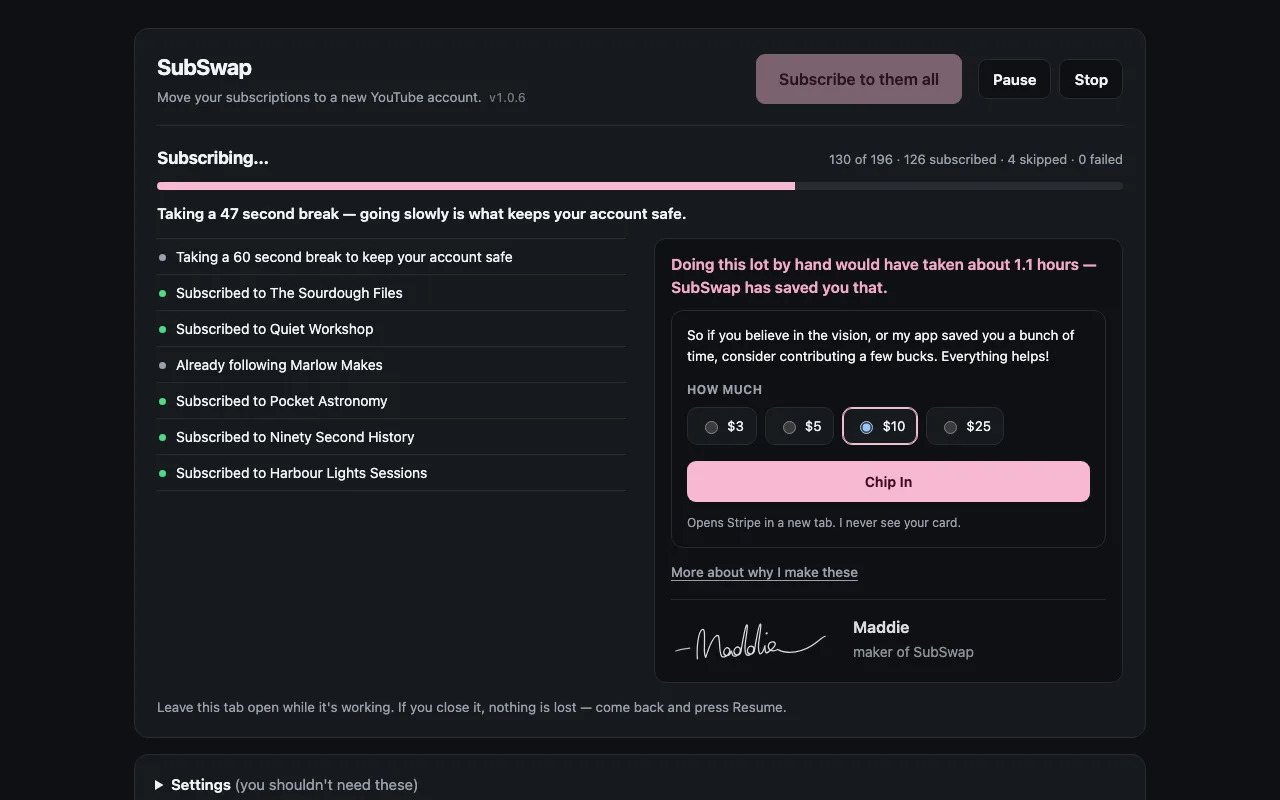
Task: Click the 47 second break message
Action: 421,214
